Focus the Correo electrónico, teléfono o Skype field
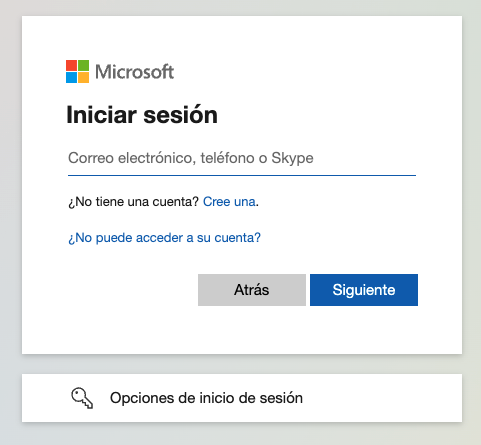481x445 pixels. click(242, 158)
